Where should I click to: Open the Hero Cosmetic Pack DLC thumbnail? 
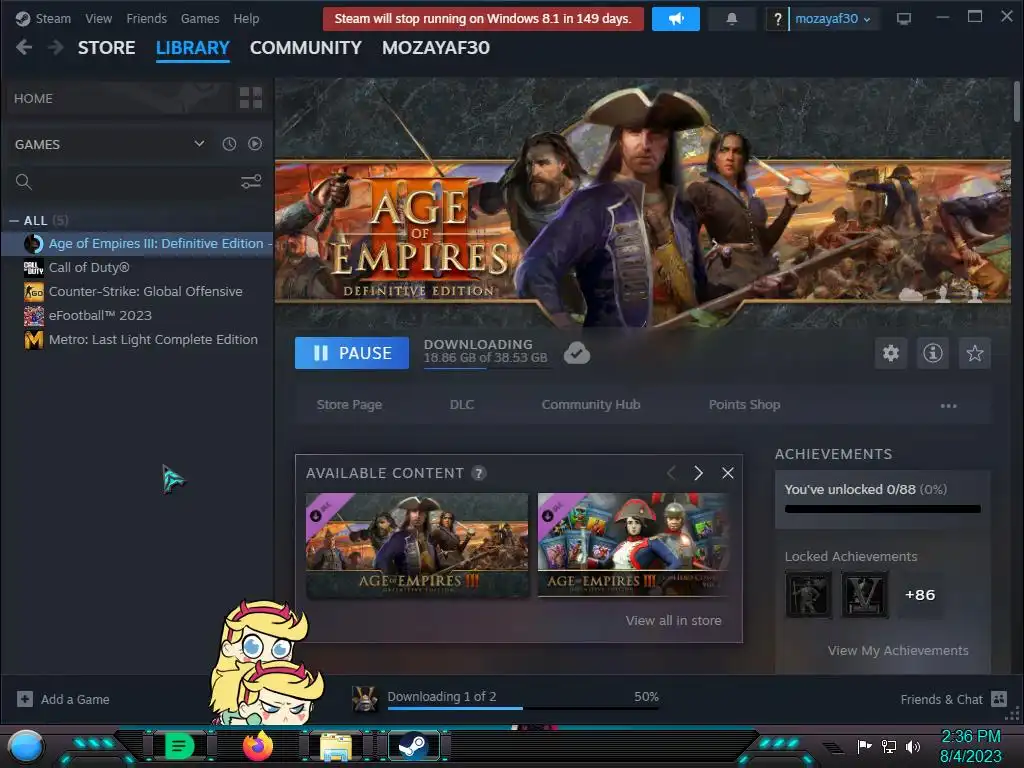tap(633, 545)
